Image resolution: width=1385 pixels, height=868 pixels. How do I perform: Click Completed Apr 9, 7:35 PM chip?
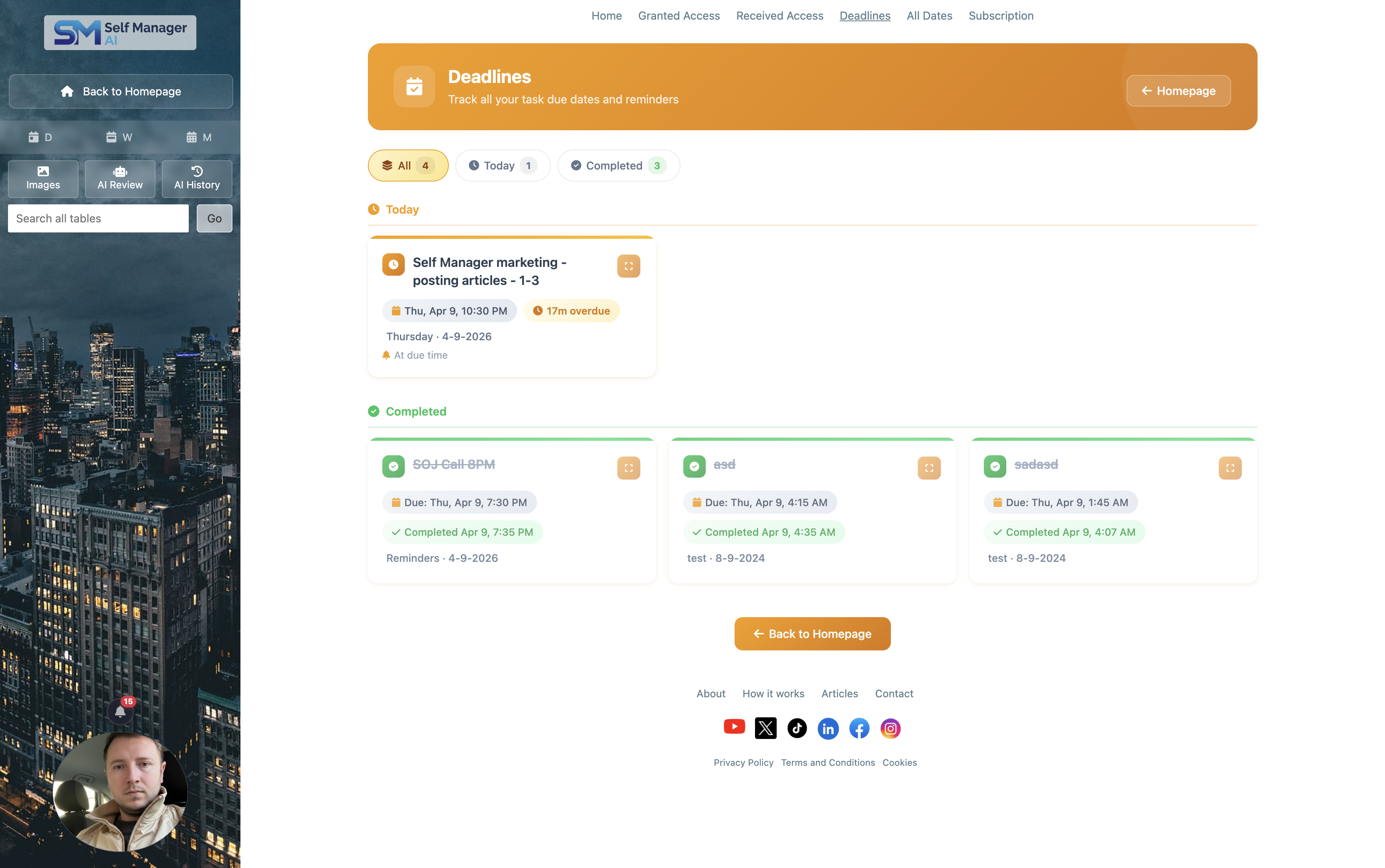point(462,532)
